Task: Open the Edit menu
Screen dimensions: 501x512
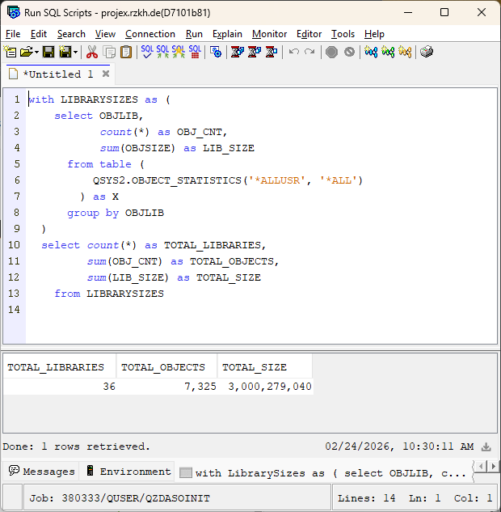Action: [x=38, y=34]
